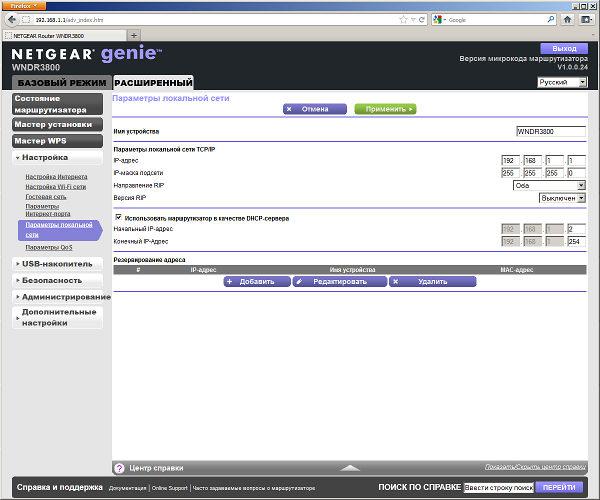Switch to БАЗОВЫЙ РЕЖИМ tab
This screenshot has width=600, height=500.
point(62,83)
